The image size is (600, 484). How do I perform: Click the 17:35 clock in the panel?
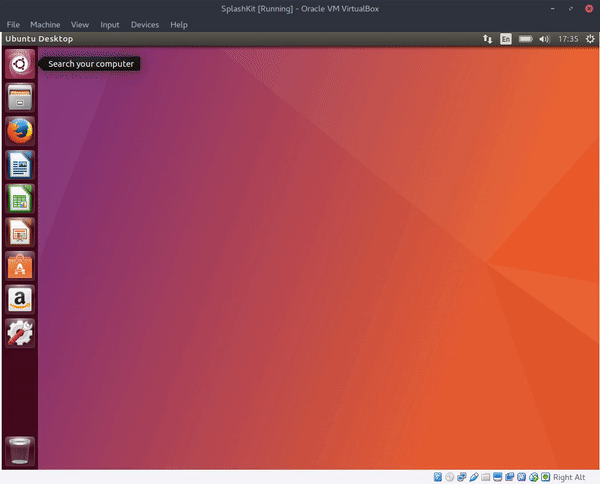568,39
